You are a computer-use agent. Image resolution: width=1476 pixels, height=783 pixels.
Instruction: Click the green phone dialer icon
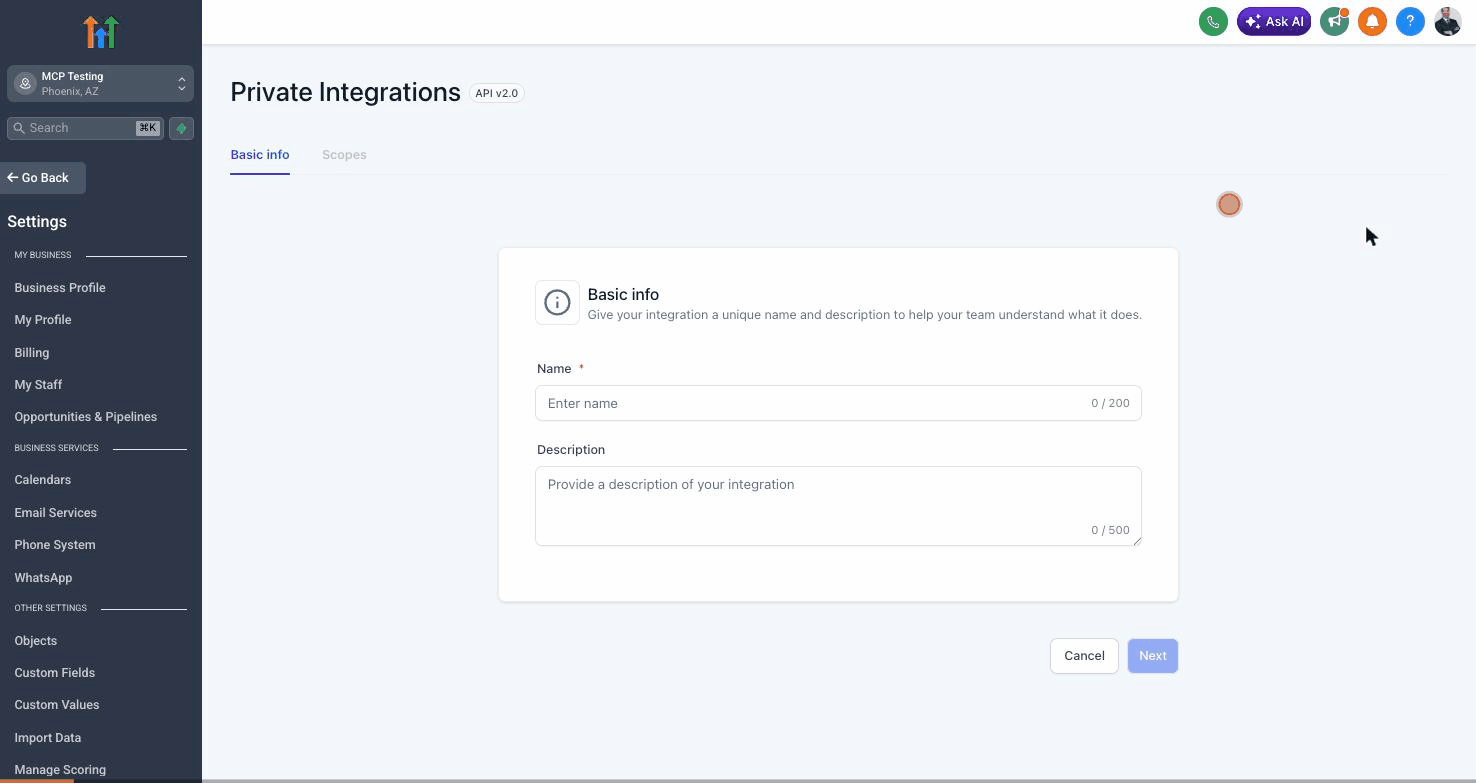click(1213, 21)
